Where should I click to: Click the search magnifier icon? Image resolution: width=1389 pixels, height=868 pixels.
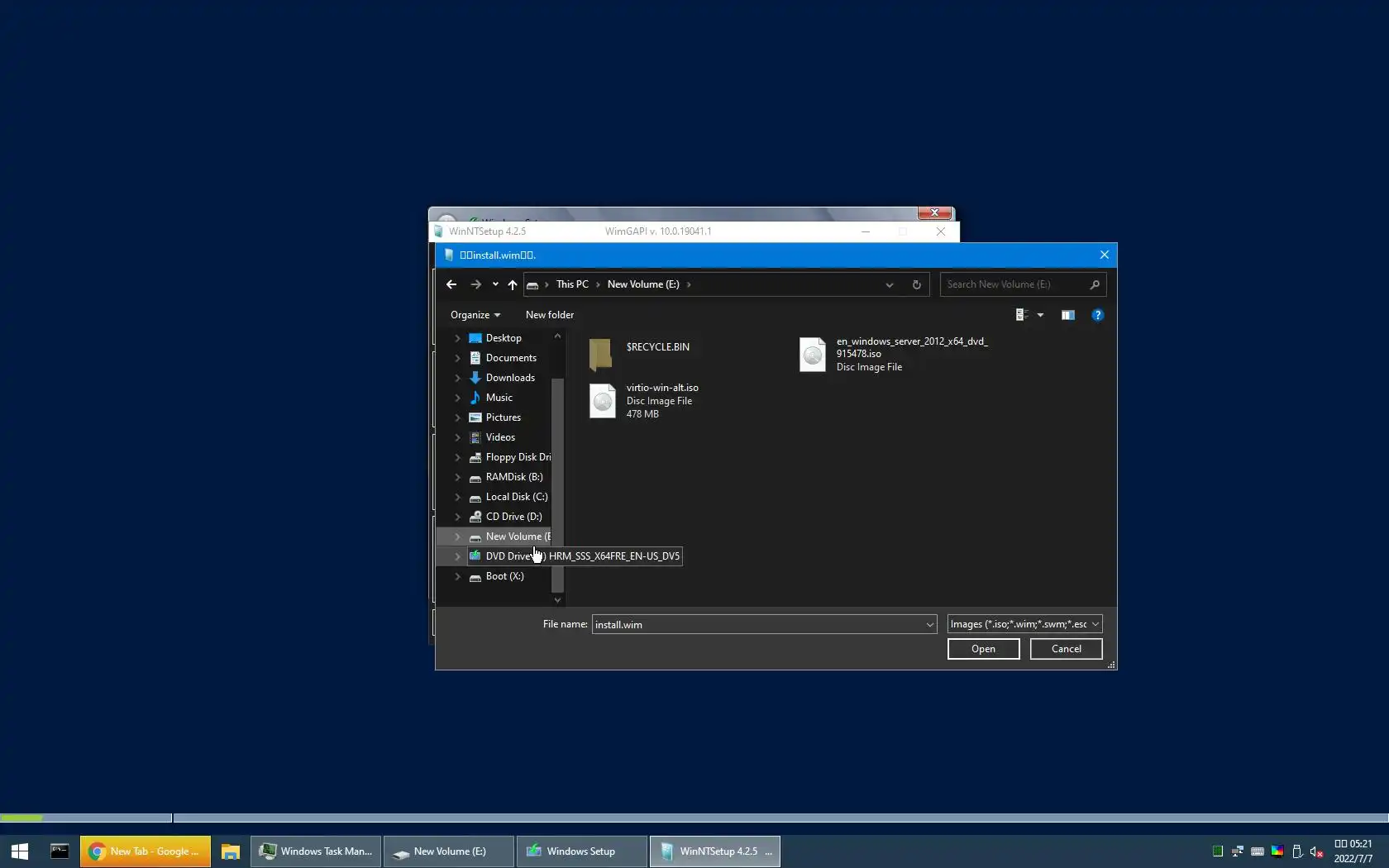point(1095,284)
